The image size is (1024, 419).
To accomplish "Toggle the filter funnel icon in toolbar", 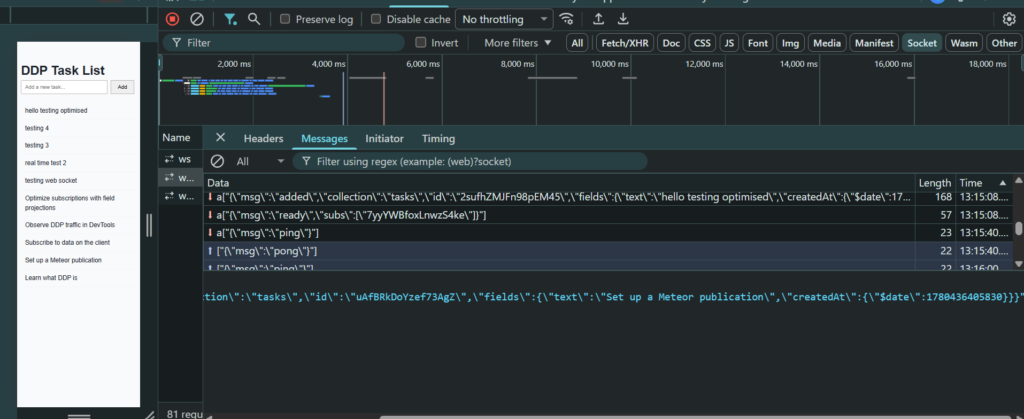I will tap(230, 19).
